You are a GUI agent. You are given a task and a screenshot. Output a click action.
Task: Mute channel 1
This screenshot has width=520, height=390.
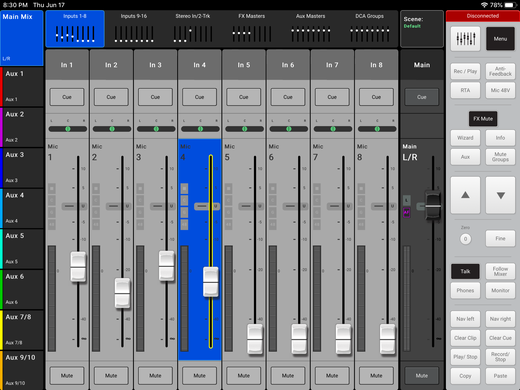point(67,376)
